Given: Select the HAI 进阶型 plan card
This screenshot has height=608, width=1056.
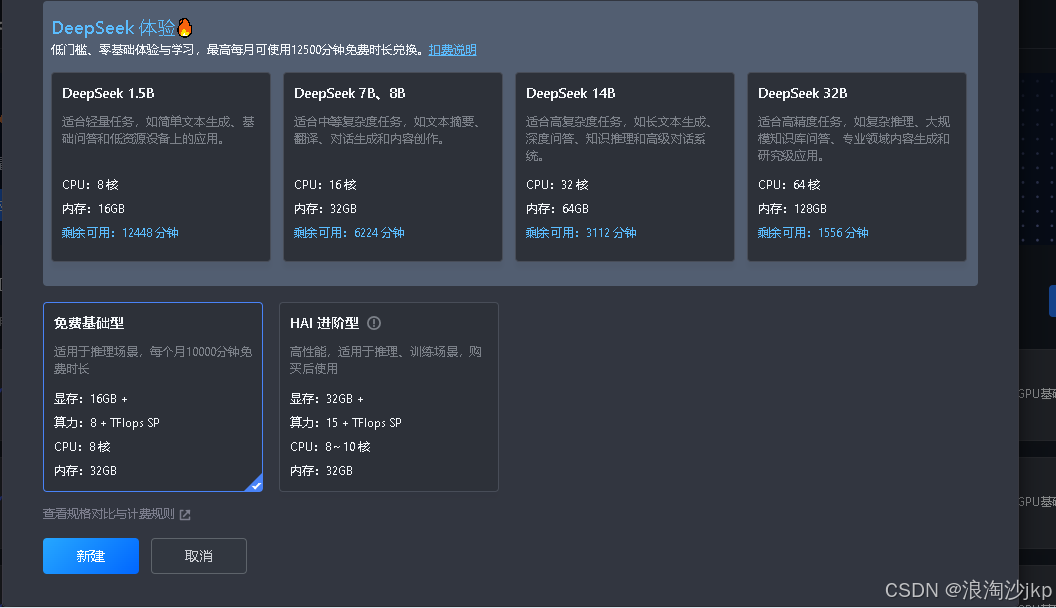Looking at the screenshot, I should click(389, 397).
